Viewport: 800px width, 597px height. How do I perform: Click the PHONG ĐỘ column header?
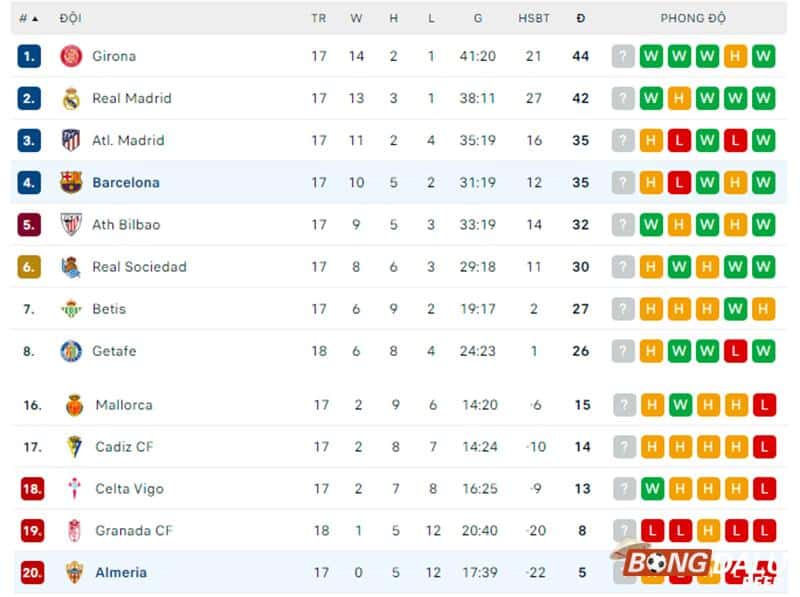click(694, 18)
